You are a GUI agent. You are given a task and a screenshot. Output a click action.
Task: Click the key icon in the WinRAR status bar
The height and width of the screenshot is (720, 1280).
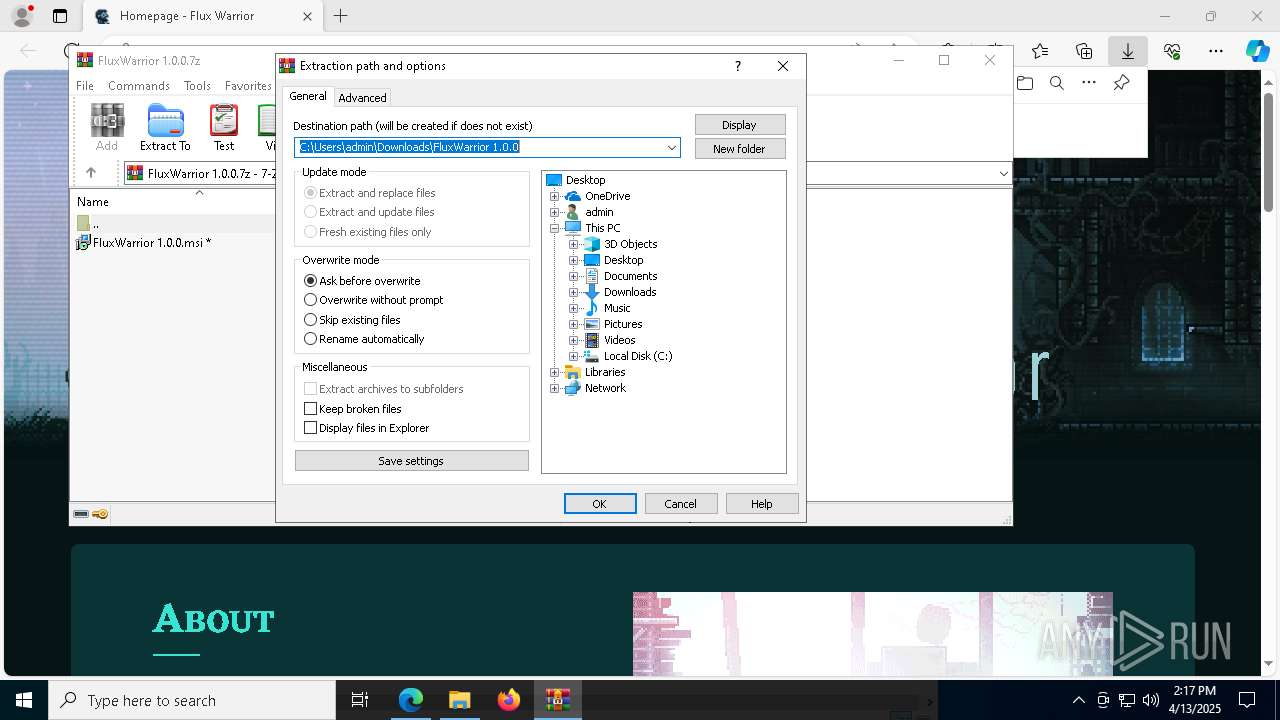tap(100, 514)
